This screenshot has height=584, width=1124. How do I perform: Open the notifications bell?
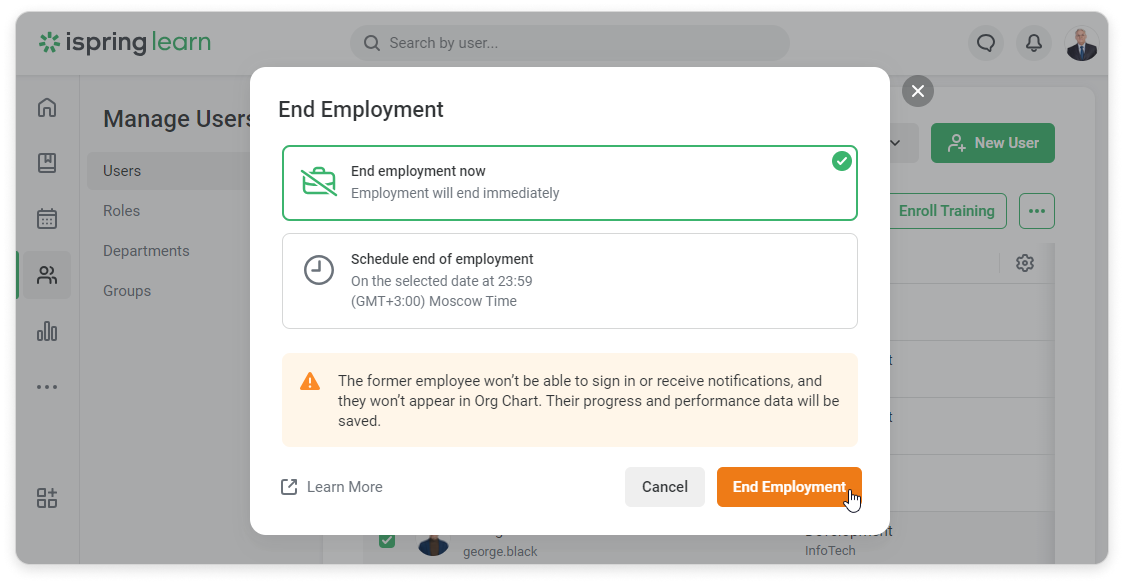1034,43
